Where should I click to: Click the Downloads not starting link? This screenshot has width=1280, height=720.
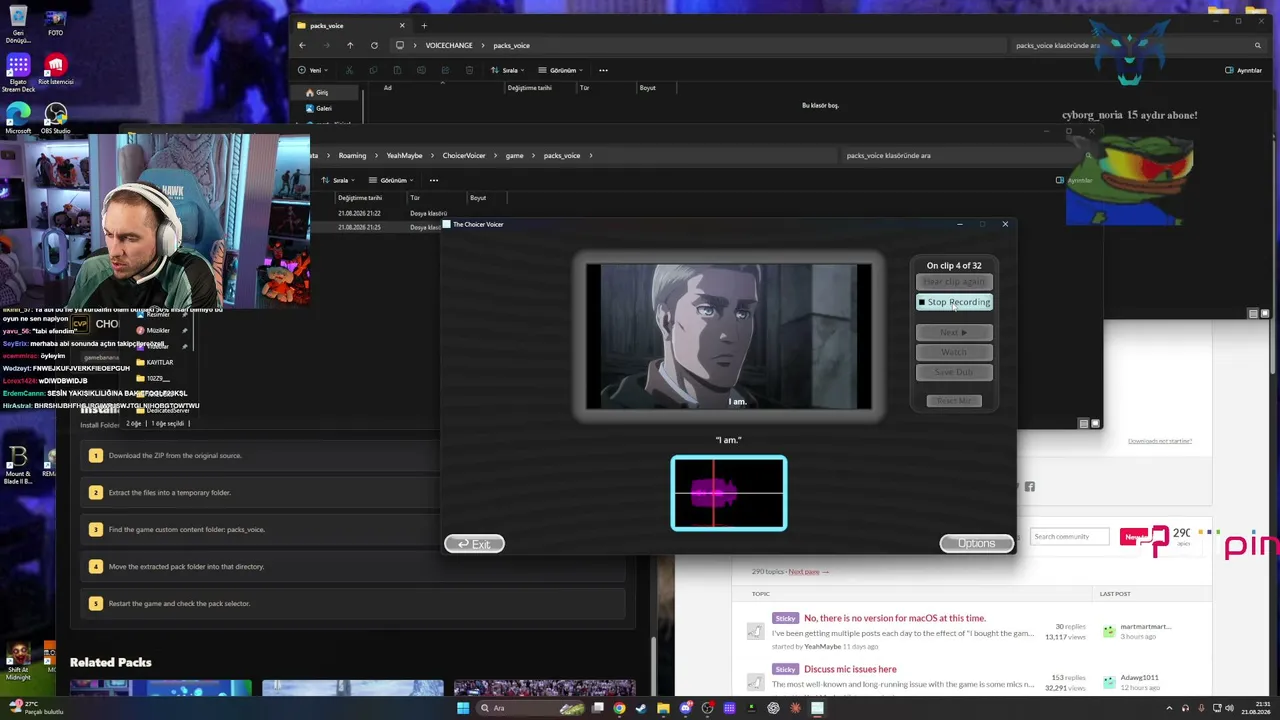point(1160,441)
